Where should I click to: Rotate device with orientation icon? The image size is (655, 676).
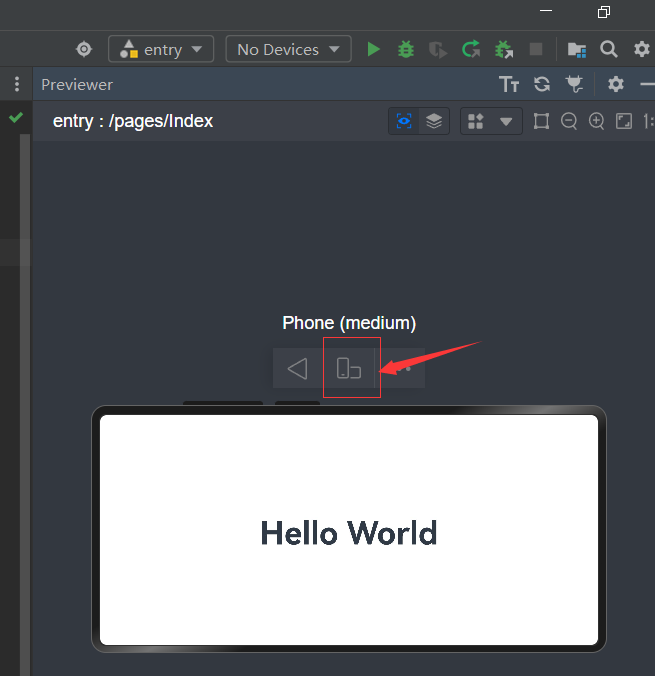(x=348, y=368)
